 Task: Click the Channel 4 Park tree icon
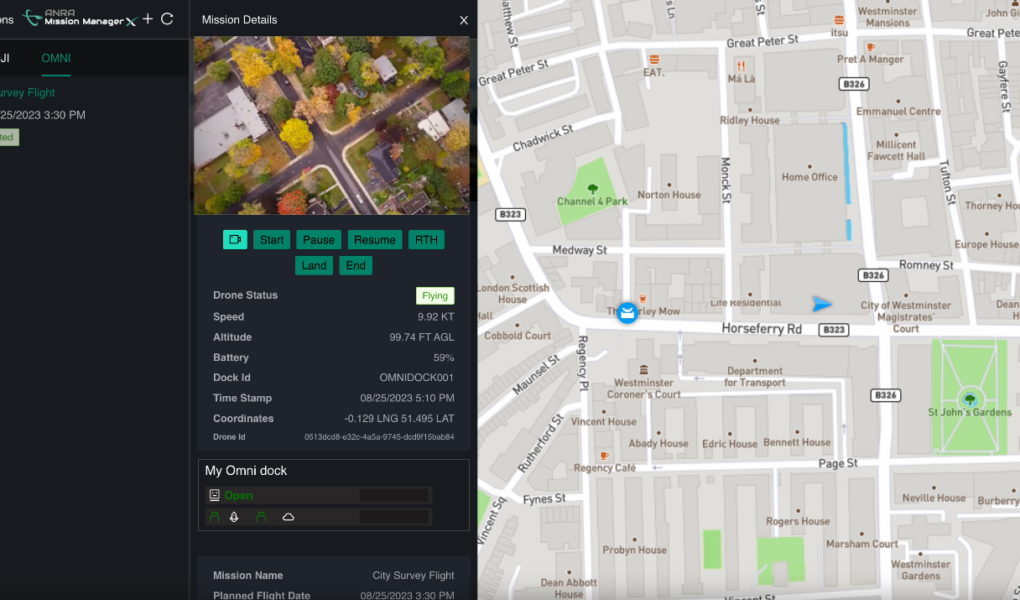(x=593, y=188)
